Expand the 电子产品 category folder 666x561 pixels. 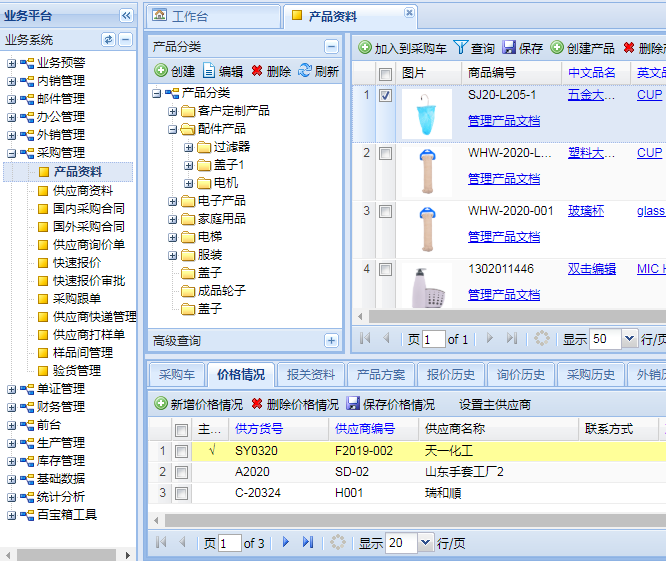(x=172, y=201)
